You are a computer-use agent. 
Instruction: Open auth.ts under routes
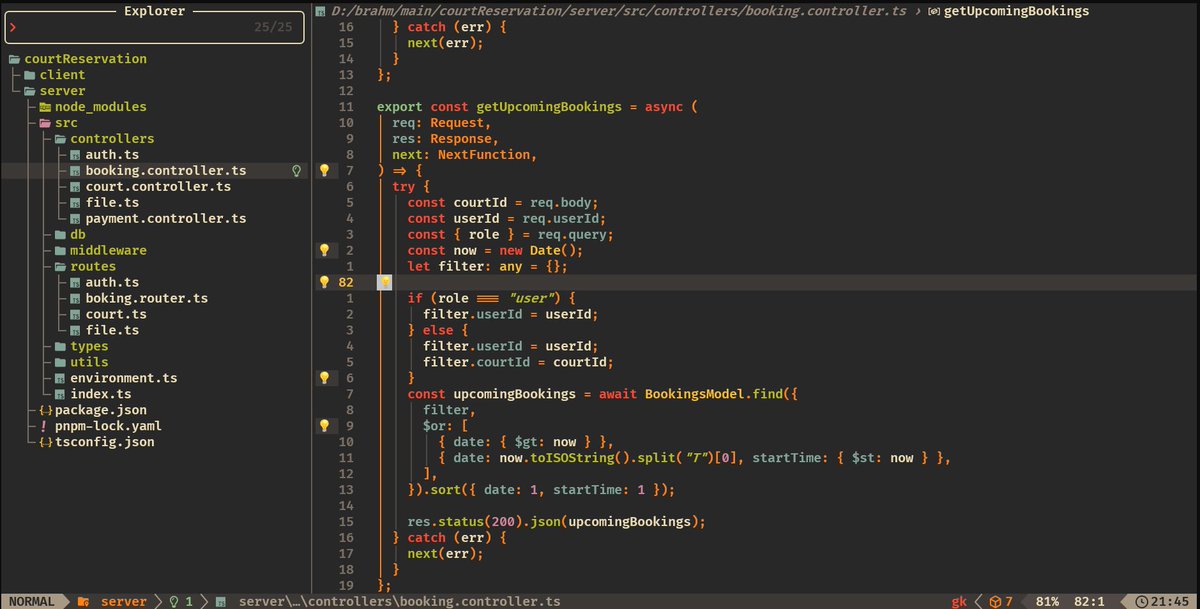112,283
